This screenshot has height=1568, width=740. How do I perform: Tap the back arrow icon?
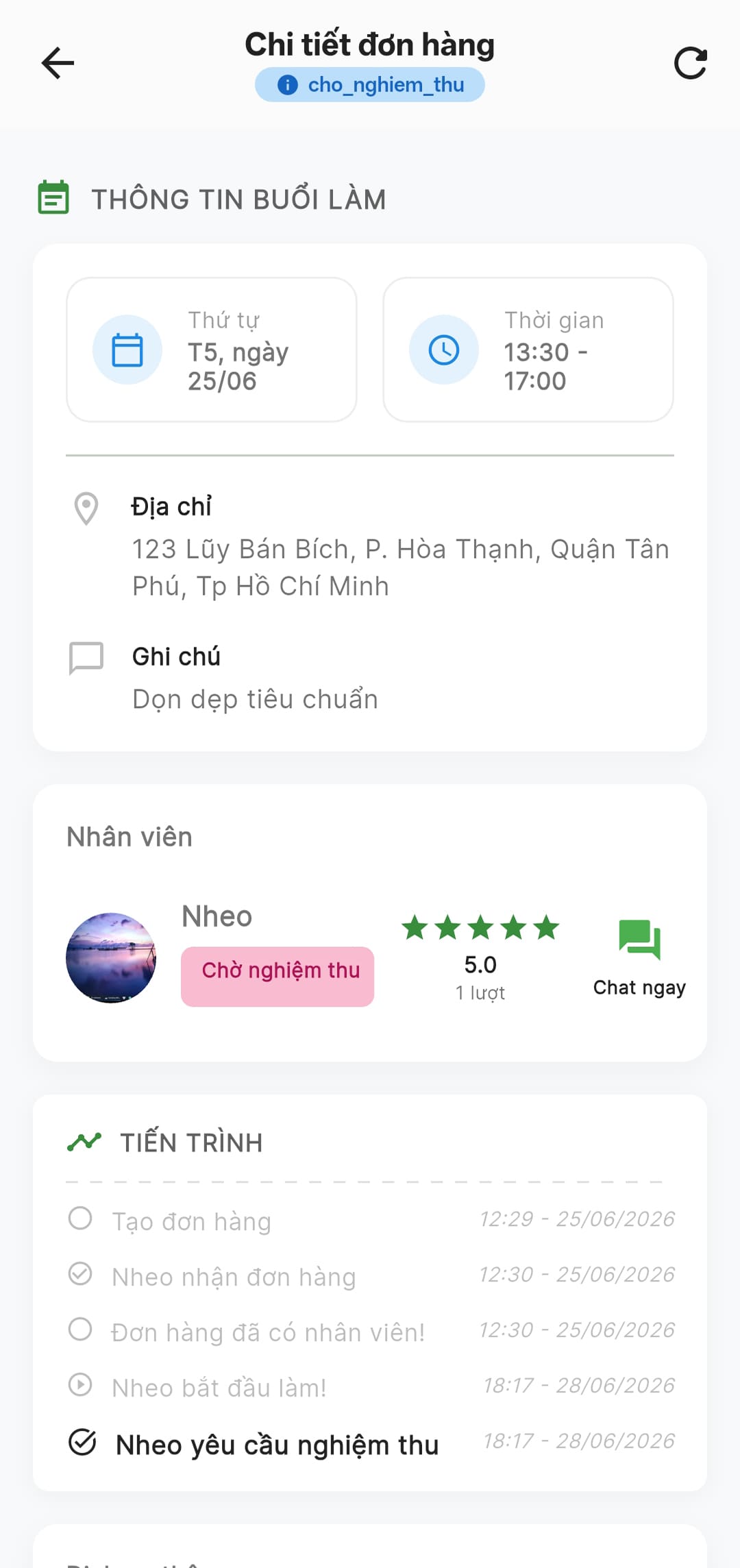pyautogui.click(x=58, y=63)
